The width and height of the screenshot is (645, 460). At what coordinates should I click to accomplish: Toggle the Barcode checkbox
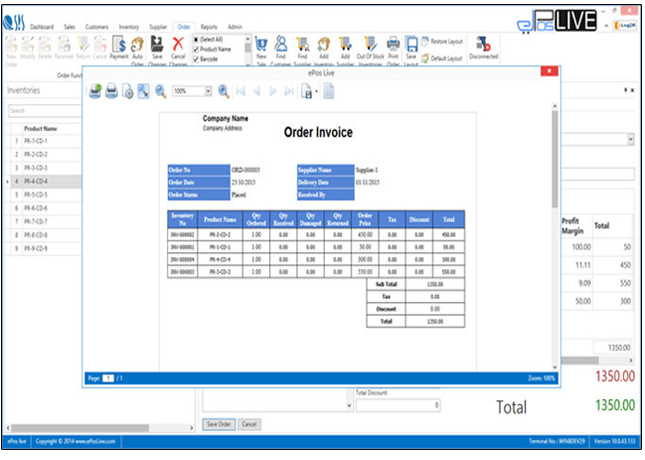tap(195, 59)
